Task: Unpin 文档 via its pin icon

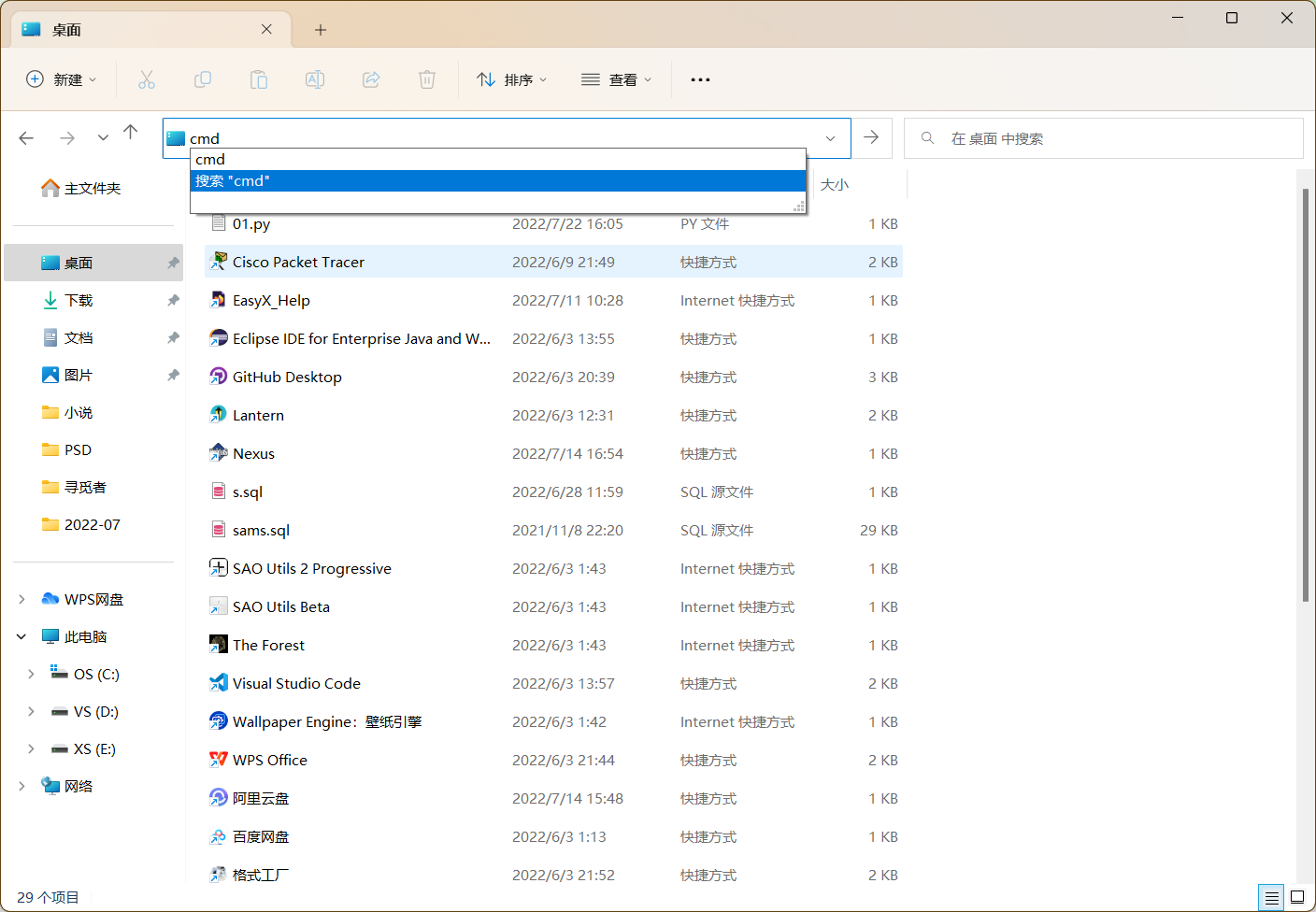Action: click(x=173, y=337)
